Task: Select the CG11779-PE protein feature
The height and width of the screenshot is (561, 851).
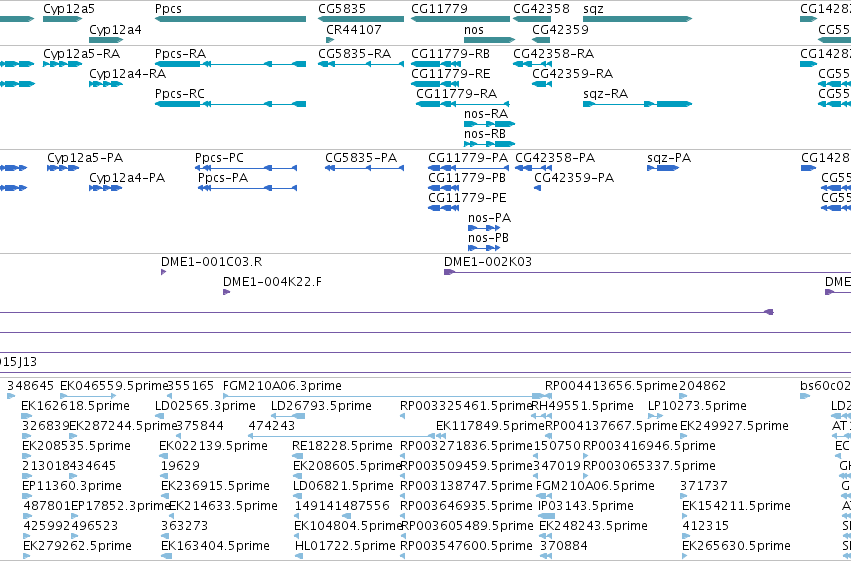Action: (x=443, y=208)
